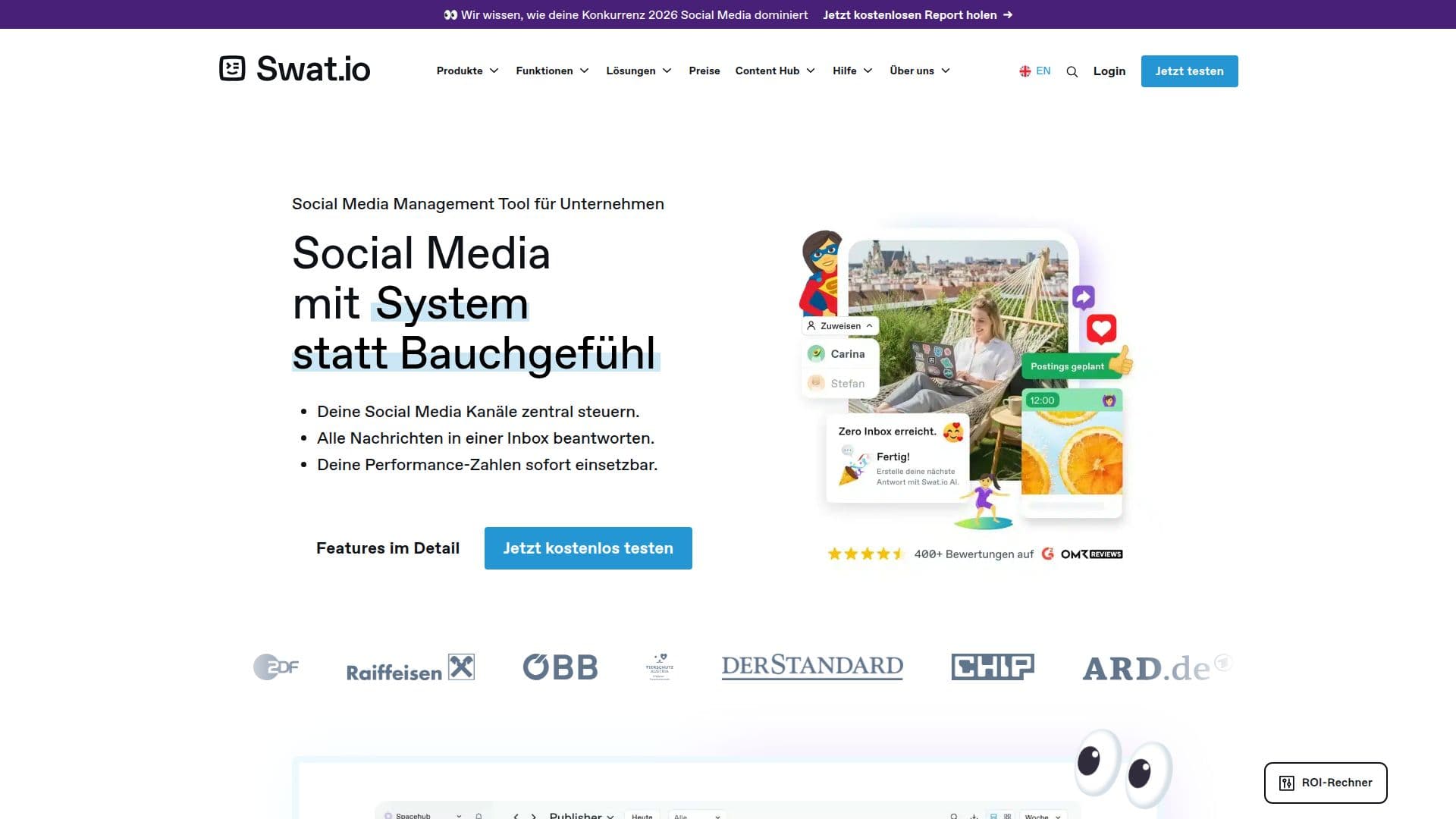Click the Der Standard logo
This screenshot has width=1456, height=819.
click(812, 667)
